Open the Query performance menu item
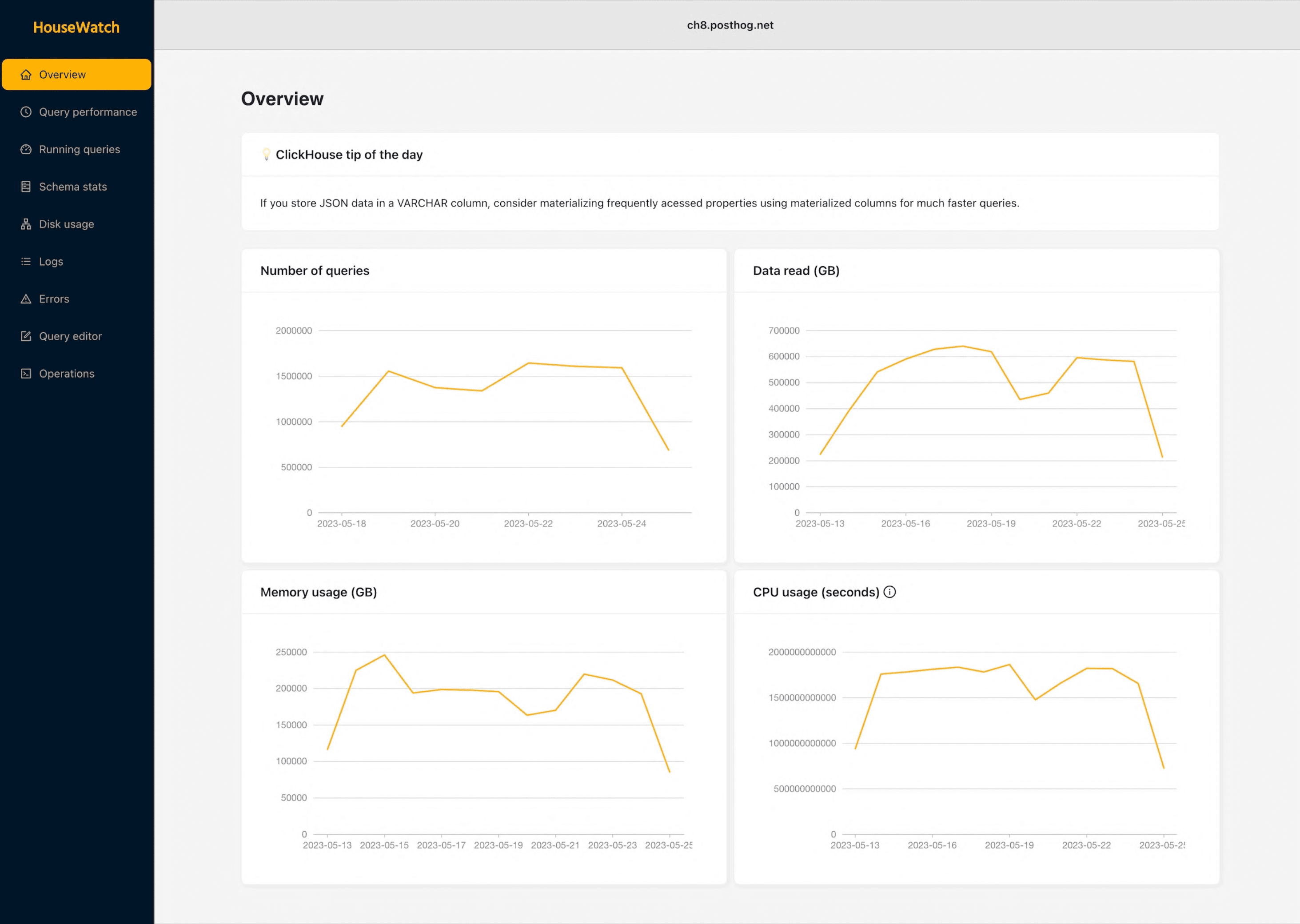This screenshot has width=1300, height=924. coord(88,112)
